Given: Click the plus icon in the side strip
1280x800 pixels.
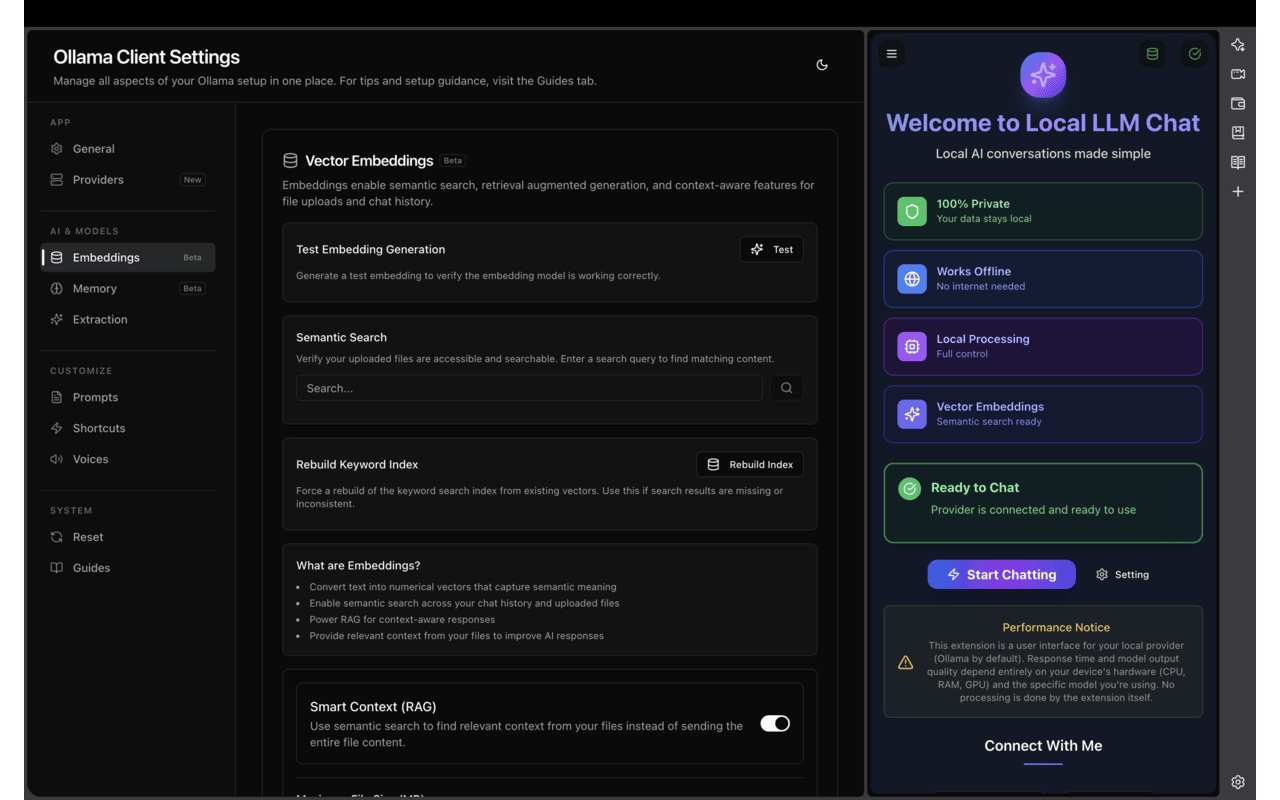Looking at the screenshot, I should (x=1238, y=191).
